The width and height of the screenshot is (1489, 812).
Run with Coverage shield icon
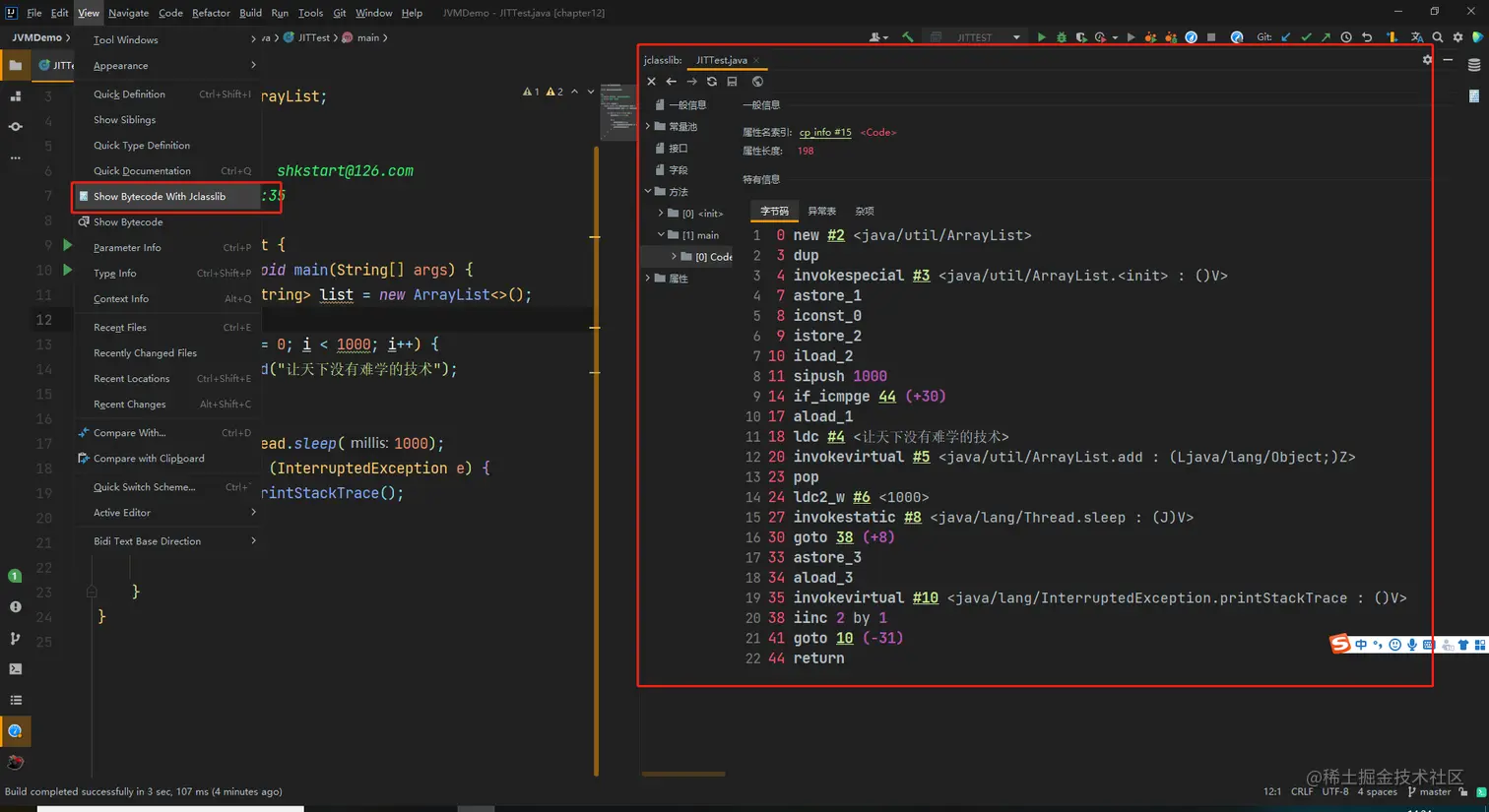tap(1081, 37)
